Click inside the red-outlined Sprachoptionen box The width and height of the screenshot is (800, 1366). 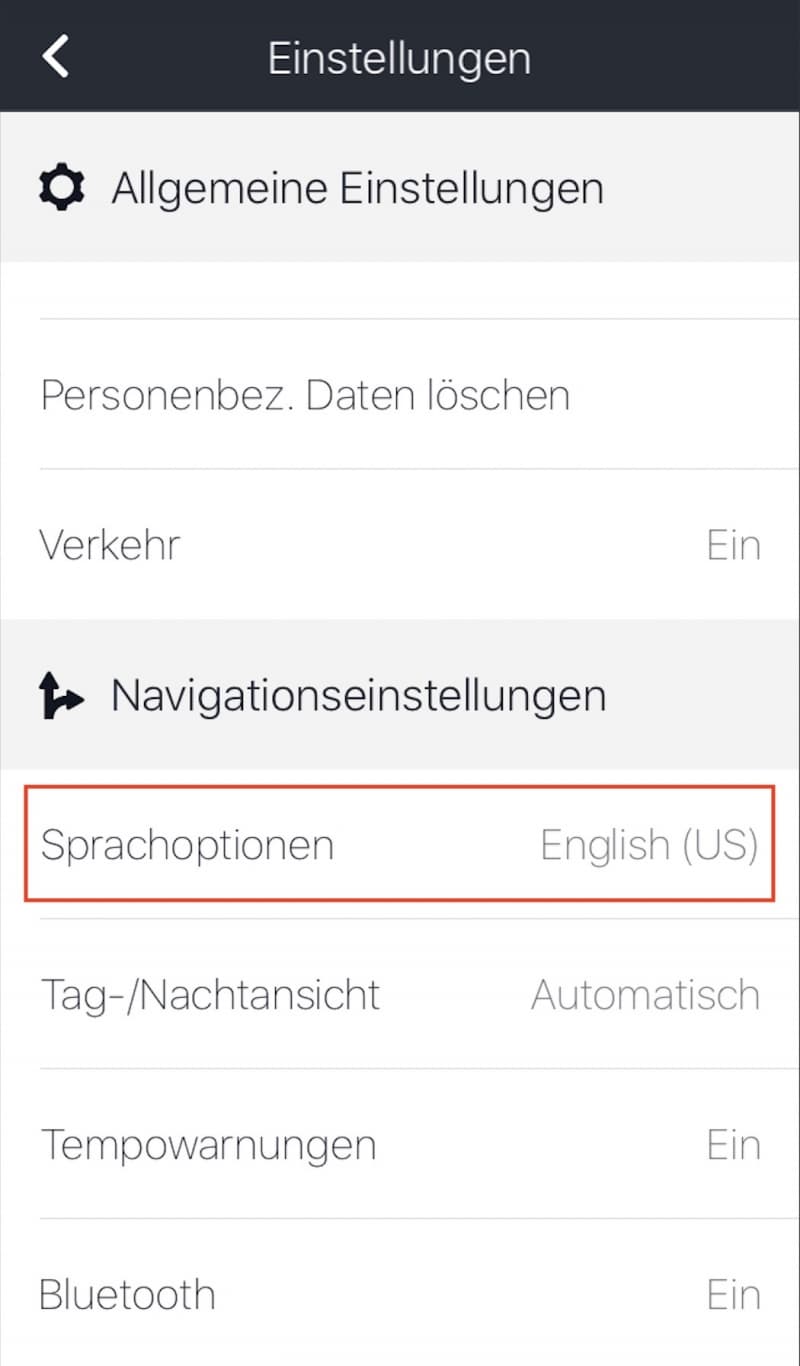pyautogui.click(x=400, y=844)
